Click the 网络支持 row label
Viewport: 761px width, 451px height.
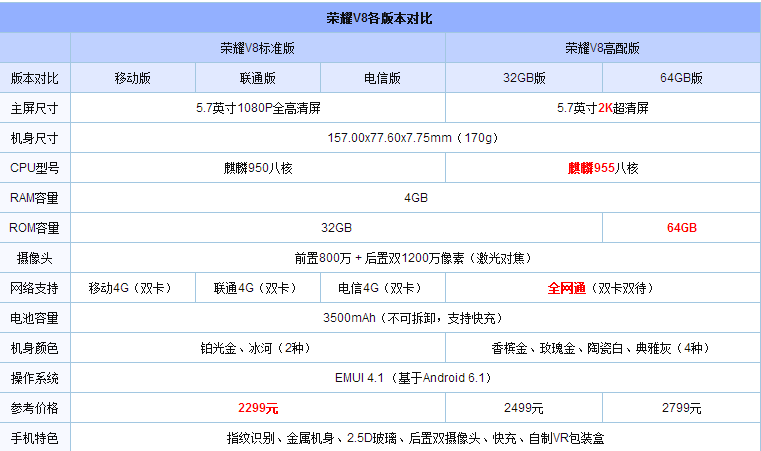(34, 288)
